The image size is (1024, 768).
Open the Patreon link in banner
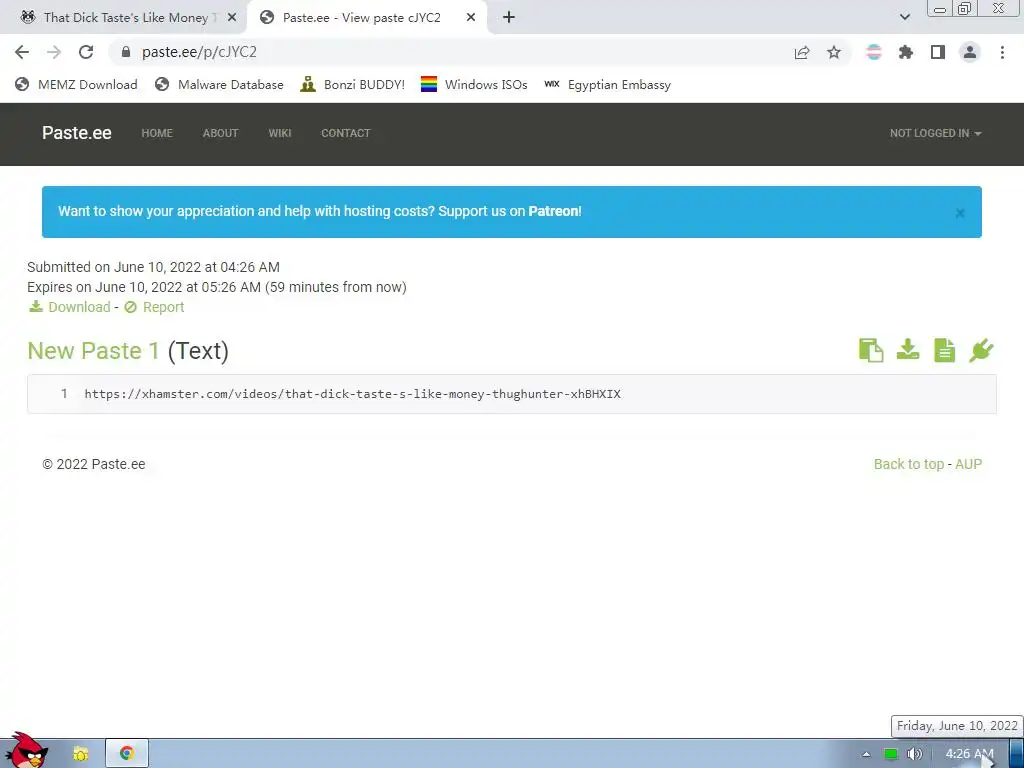click(x=553, y=211)
